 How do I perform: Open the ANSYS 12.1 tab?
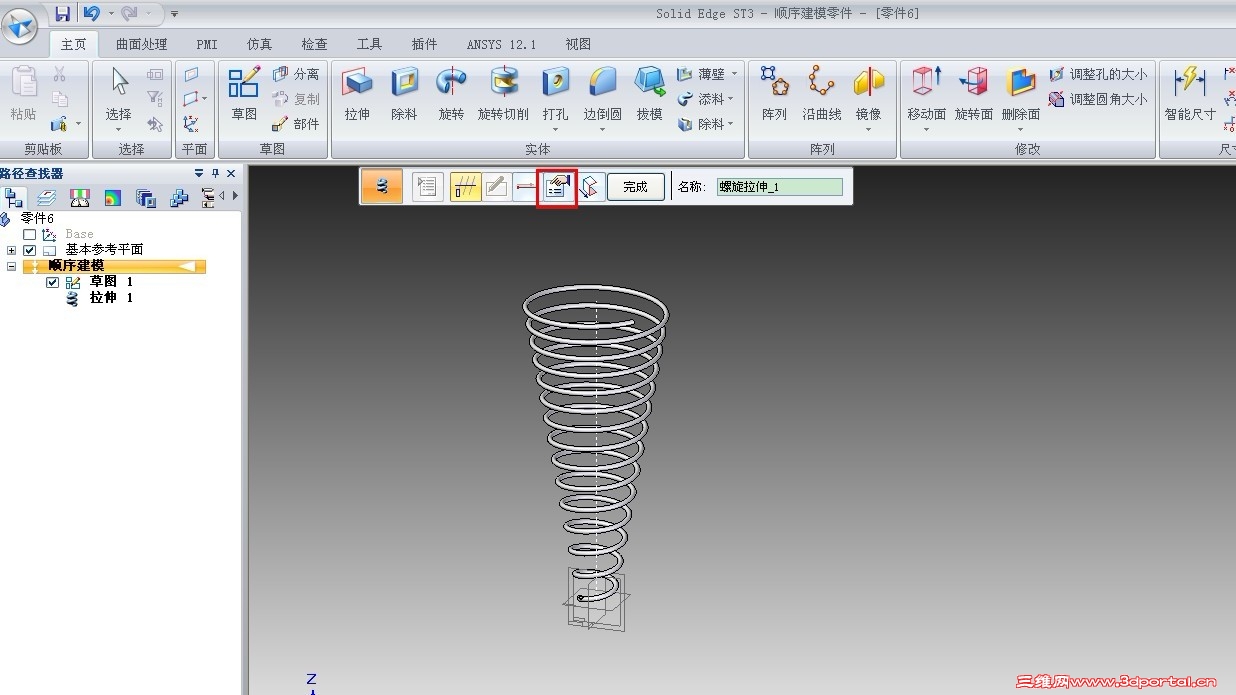point(501,44)
